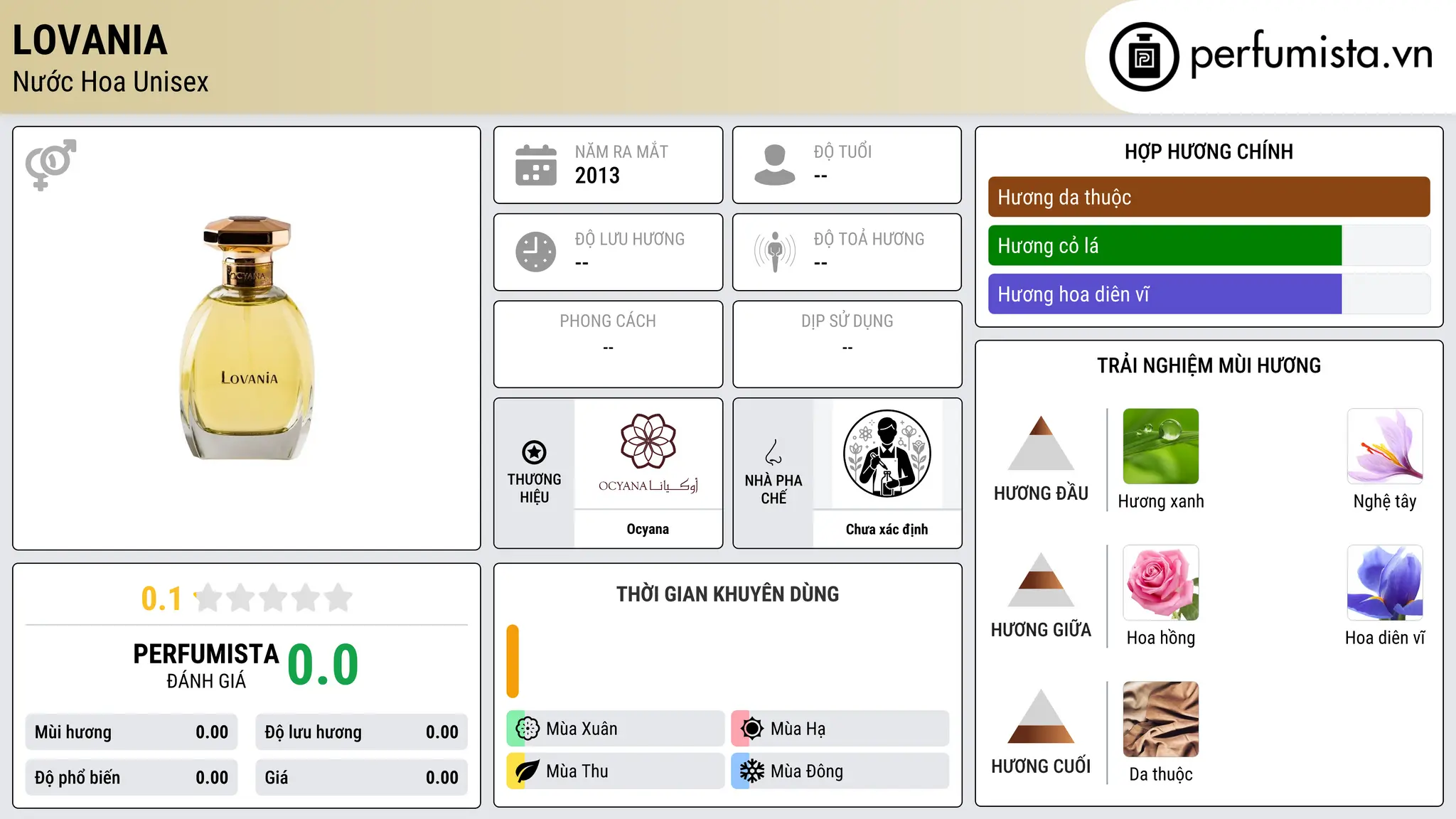Click the person icon beside Độ tuổi

click(775, 165)
